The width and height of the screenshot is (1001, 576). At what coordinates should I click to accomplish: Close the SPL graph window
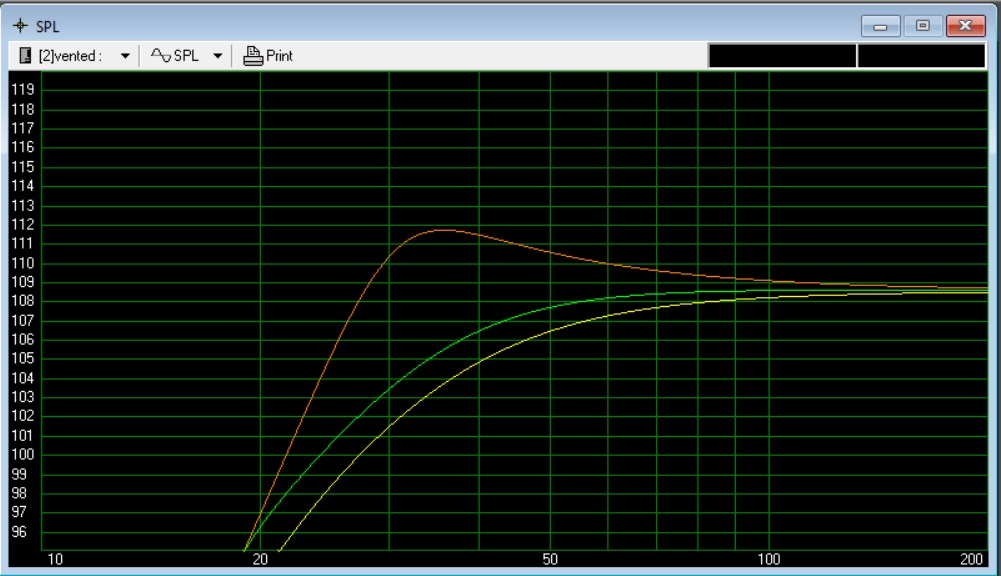click(964, 26)
